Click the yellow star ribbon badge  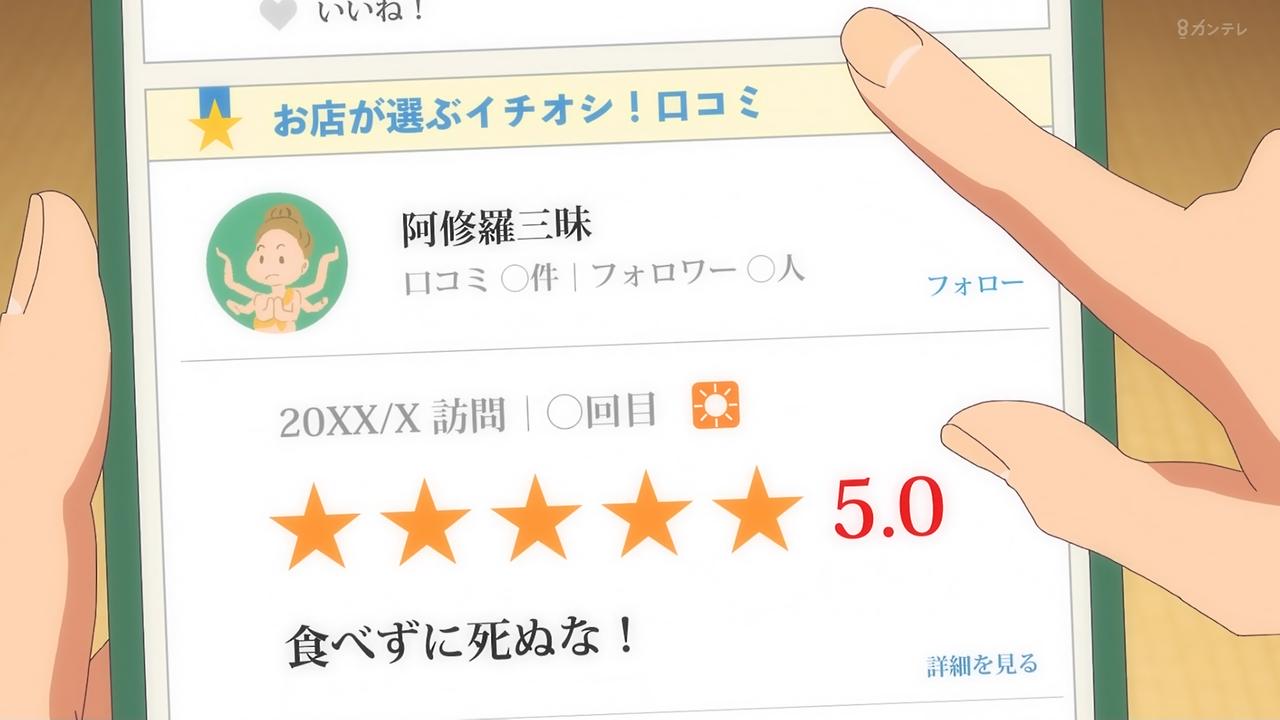[x=215, y=119]
